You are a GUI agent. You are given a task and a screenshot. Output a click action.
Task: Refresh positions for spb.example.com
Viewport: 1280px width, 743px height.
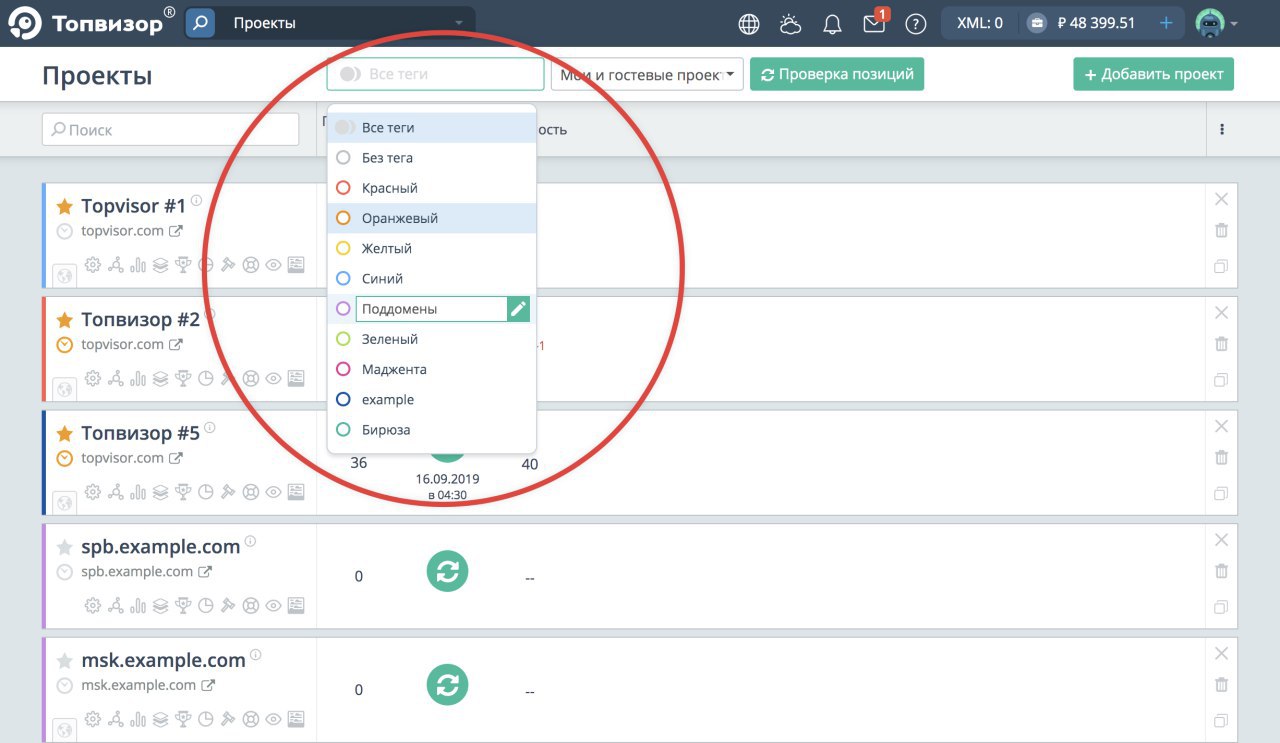pos(447,572)
